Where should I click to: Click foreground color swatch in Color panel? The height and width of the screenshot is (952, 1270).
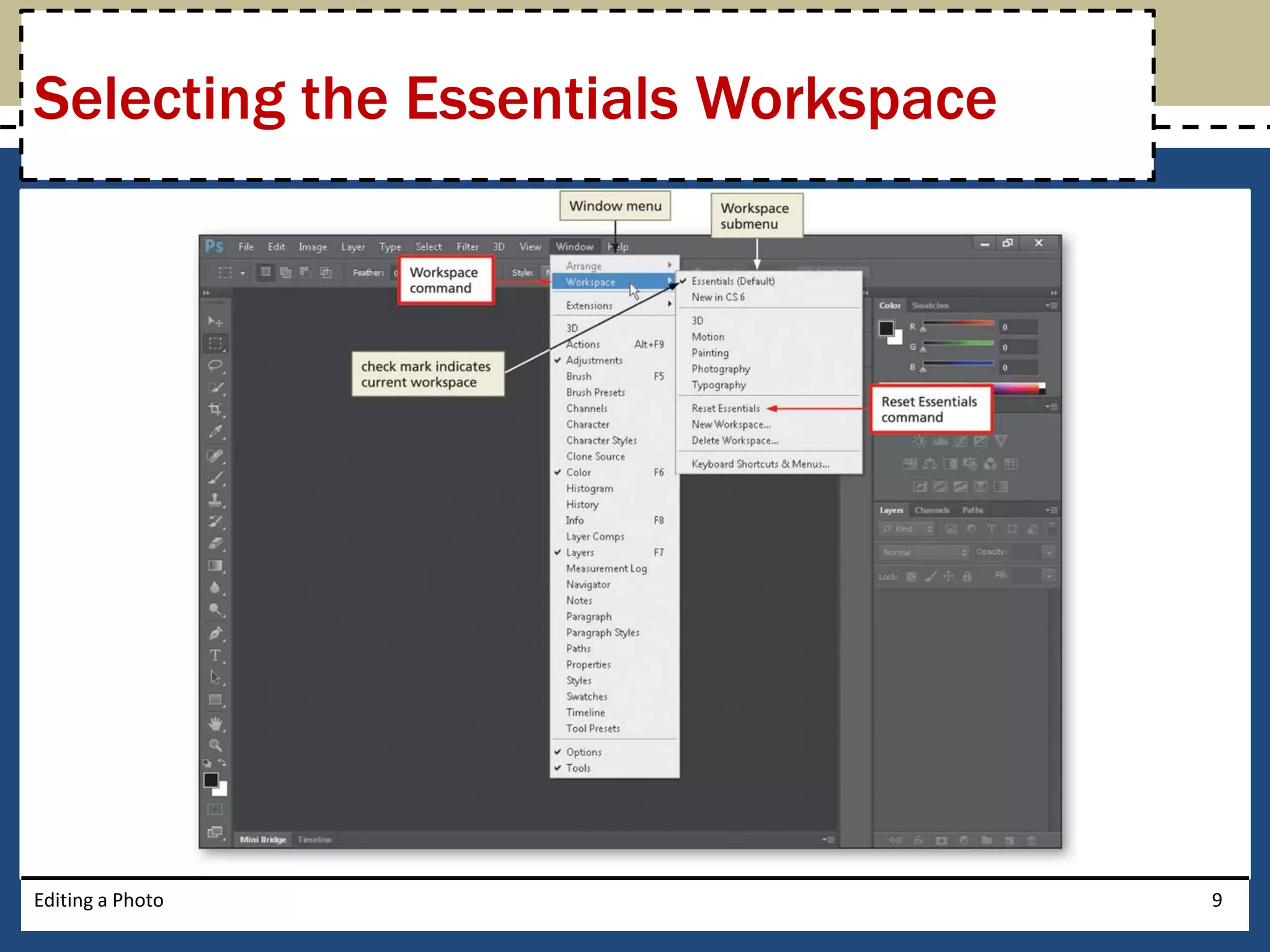pos(886,328)
